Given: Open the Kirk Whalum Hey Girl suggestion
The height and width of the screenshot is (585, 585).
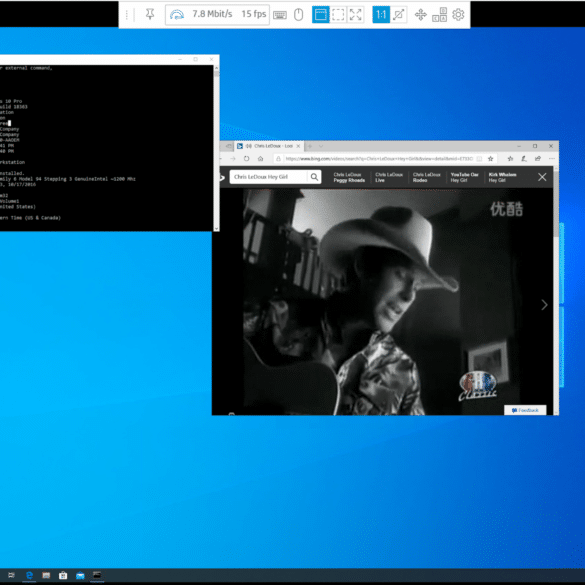Looking at the screenshot, I should [x=502, y=177].
